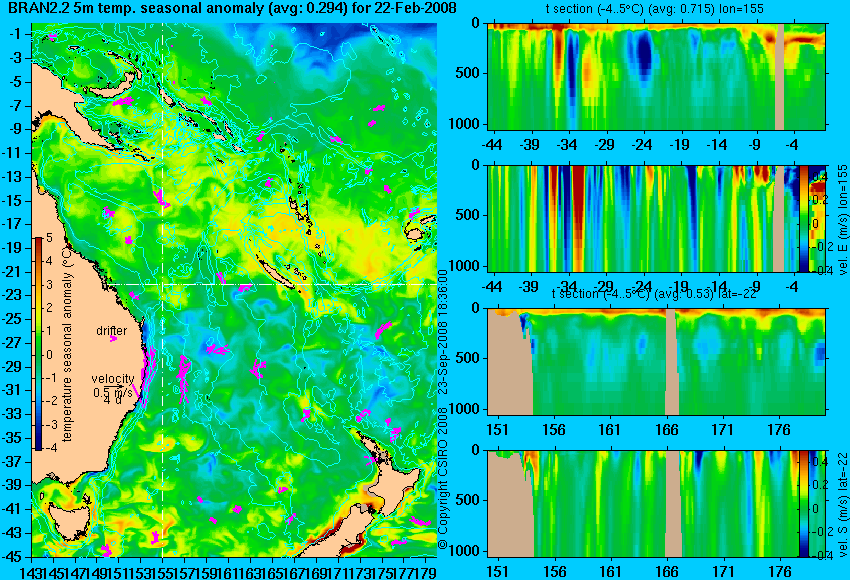Click the '0' value on the temperature colorbar
The image size is (850, 580).
49,355
